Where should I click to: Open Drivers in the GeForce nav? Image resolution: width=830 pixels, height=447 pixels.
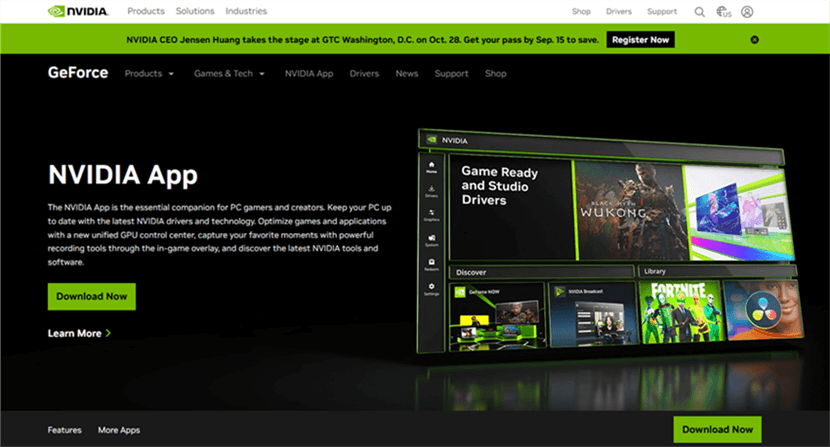point(364,74)
